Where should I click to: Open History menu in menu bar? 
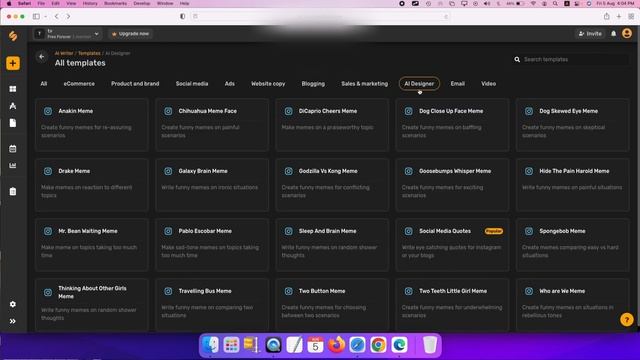(90, 3)
